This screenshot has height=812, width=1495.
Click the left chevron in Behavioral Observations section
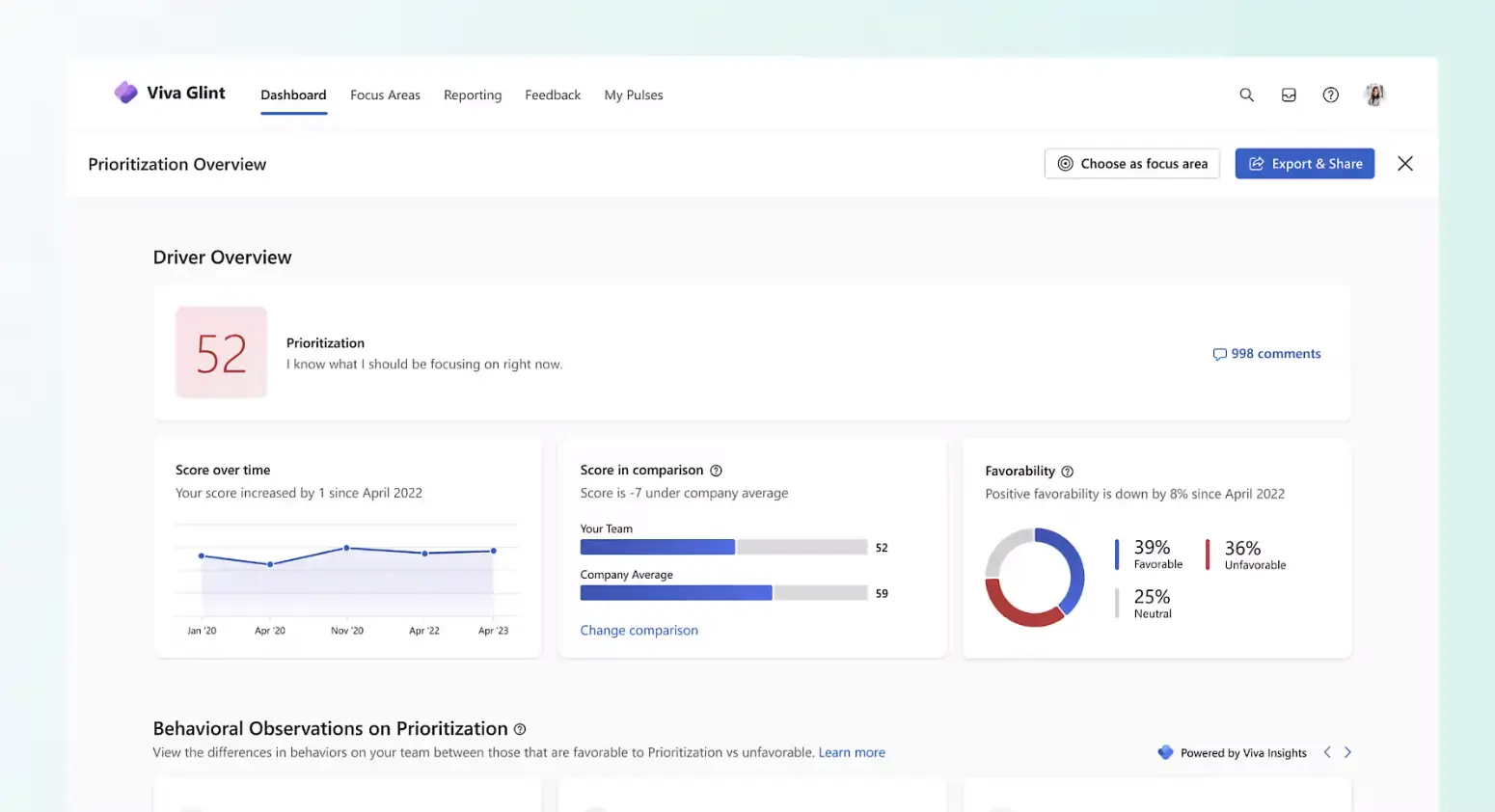point(1326,751)
